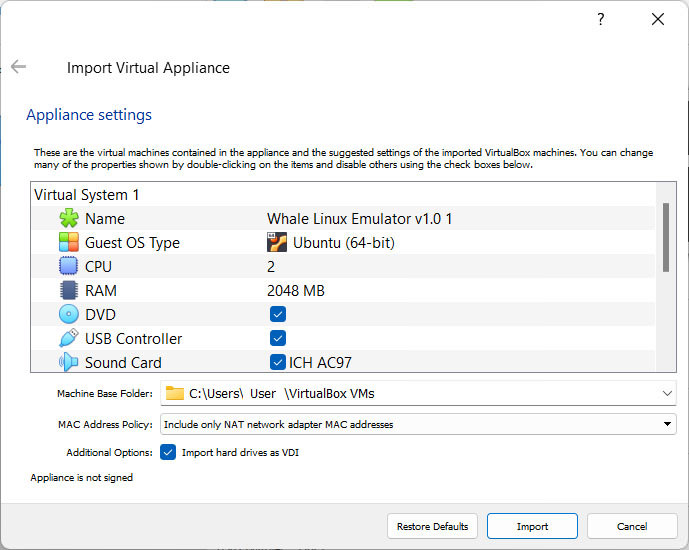Click the DVD disc icon
689x550 pixels.
[x=69, y=315]
